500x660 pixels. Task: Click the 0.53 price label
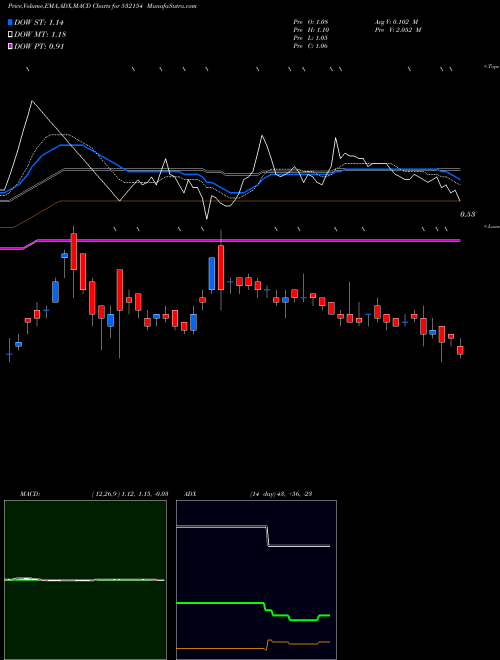click(468, 214)
